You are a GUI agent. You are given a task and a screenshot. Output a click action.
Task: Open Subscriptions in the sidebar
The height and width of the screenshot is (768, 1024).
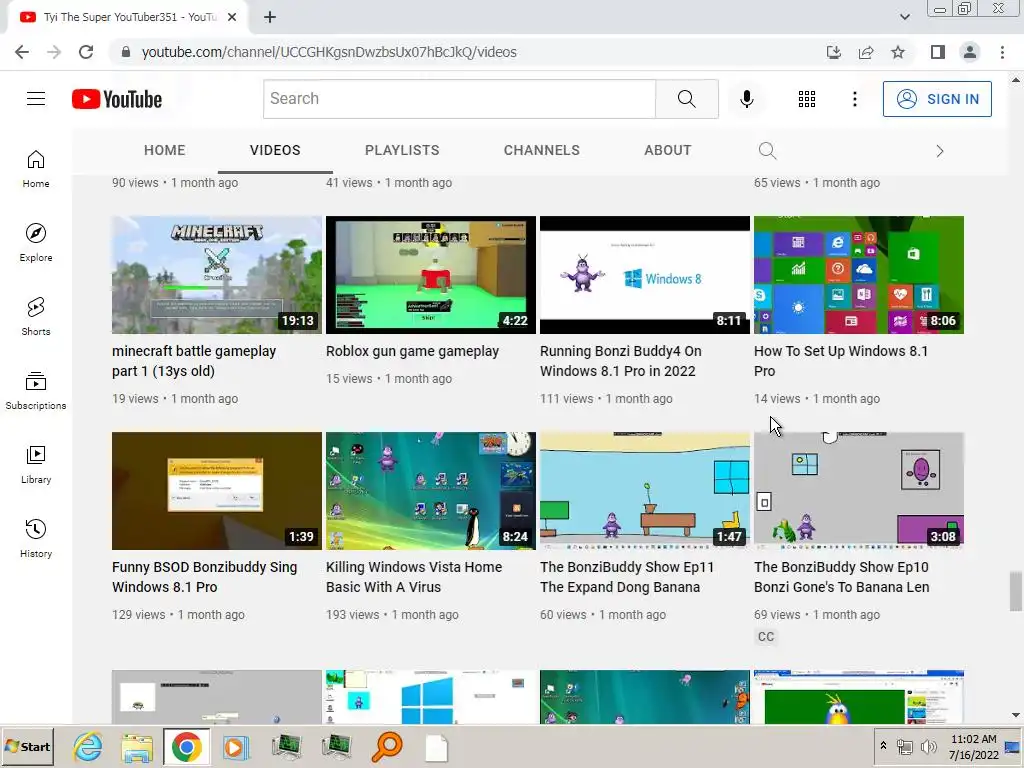[36, 390]
